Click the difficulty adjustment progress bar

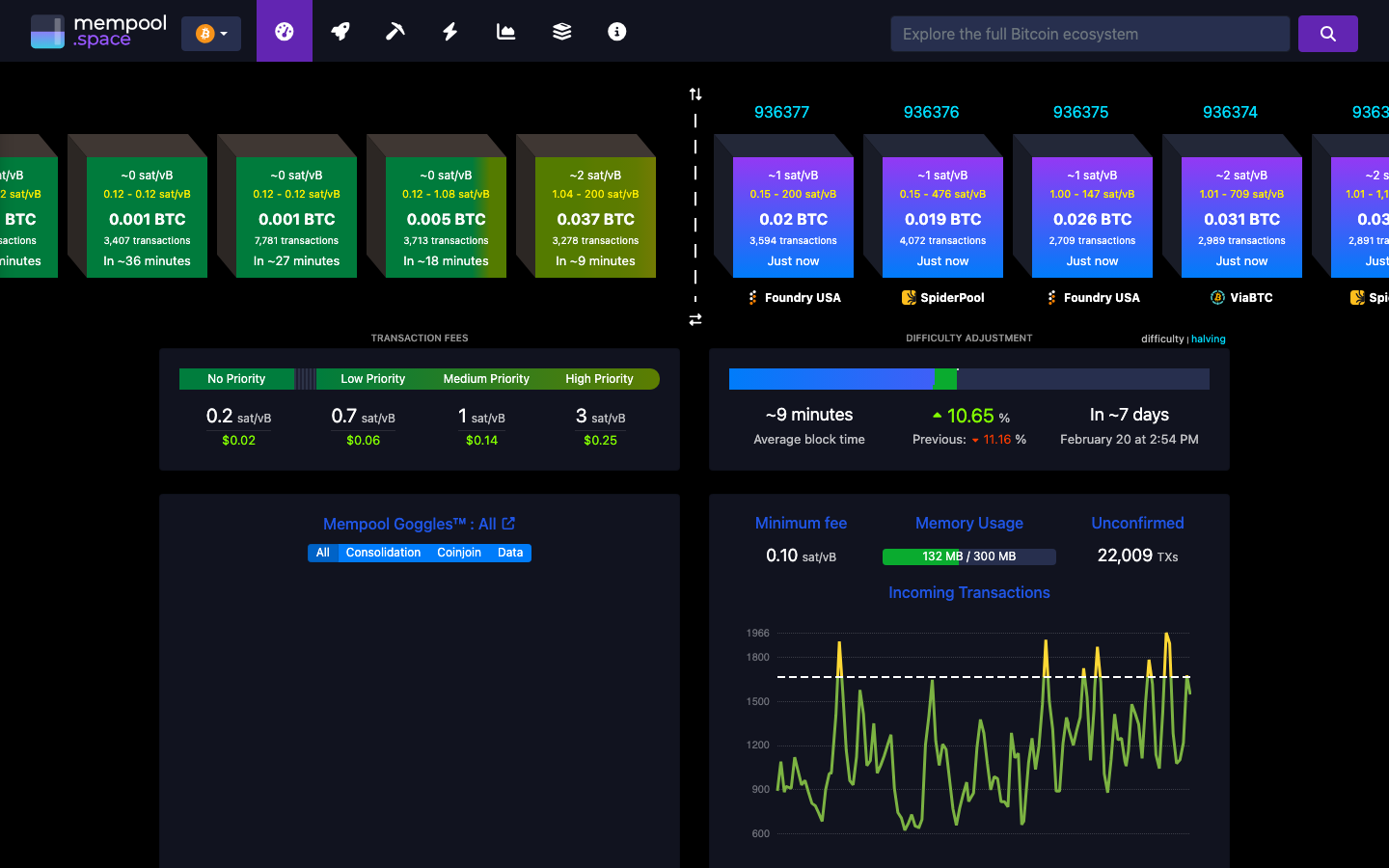click(969, 379)
